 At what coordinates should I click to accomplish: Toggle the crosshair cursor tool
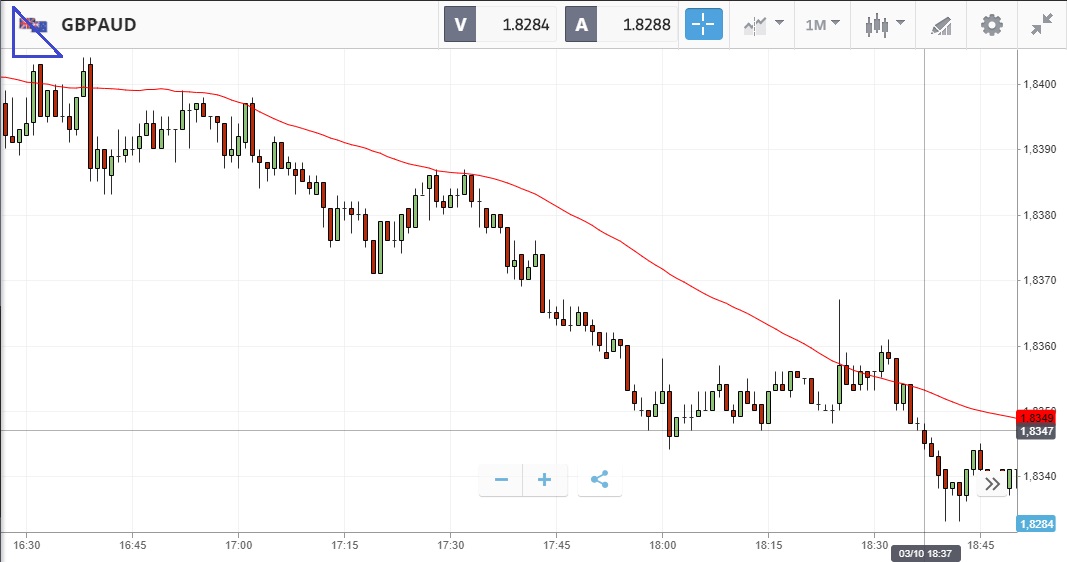coord(704,25)
